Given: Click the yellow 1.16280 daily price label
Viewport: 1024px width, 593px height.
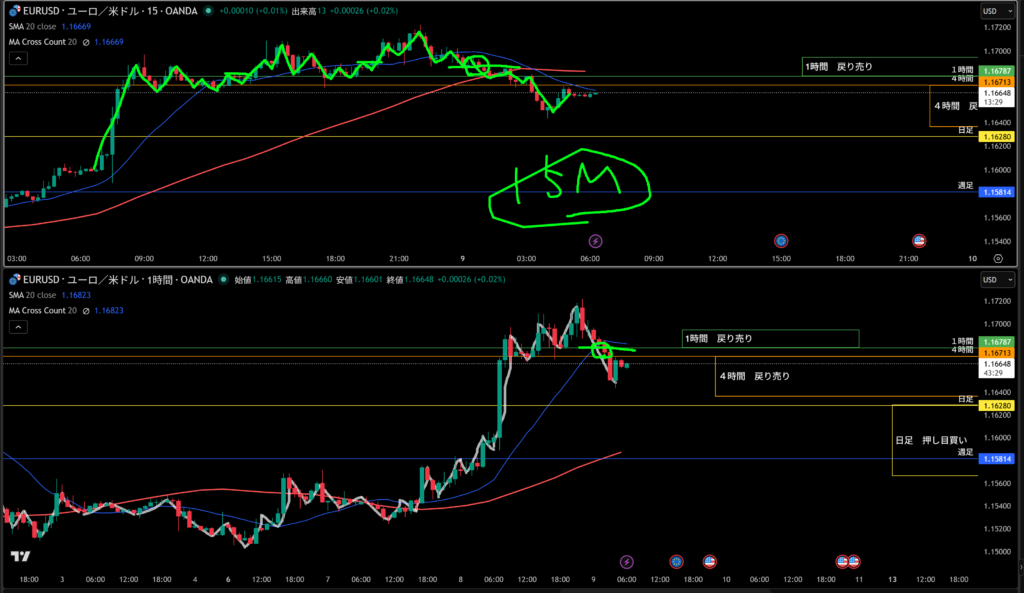Looking at the screenshot, I should click(997, 137).
